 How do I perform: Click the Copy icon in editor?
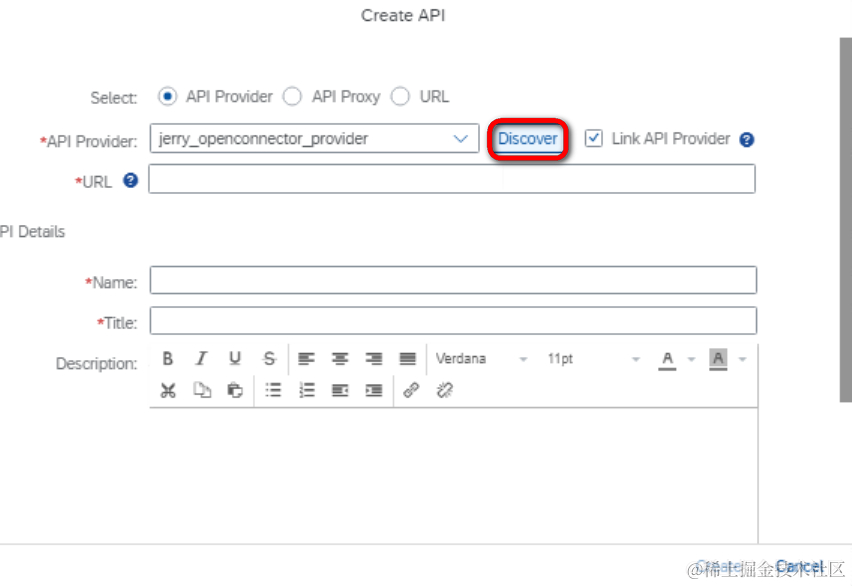point(202,390)
